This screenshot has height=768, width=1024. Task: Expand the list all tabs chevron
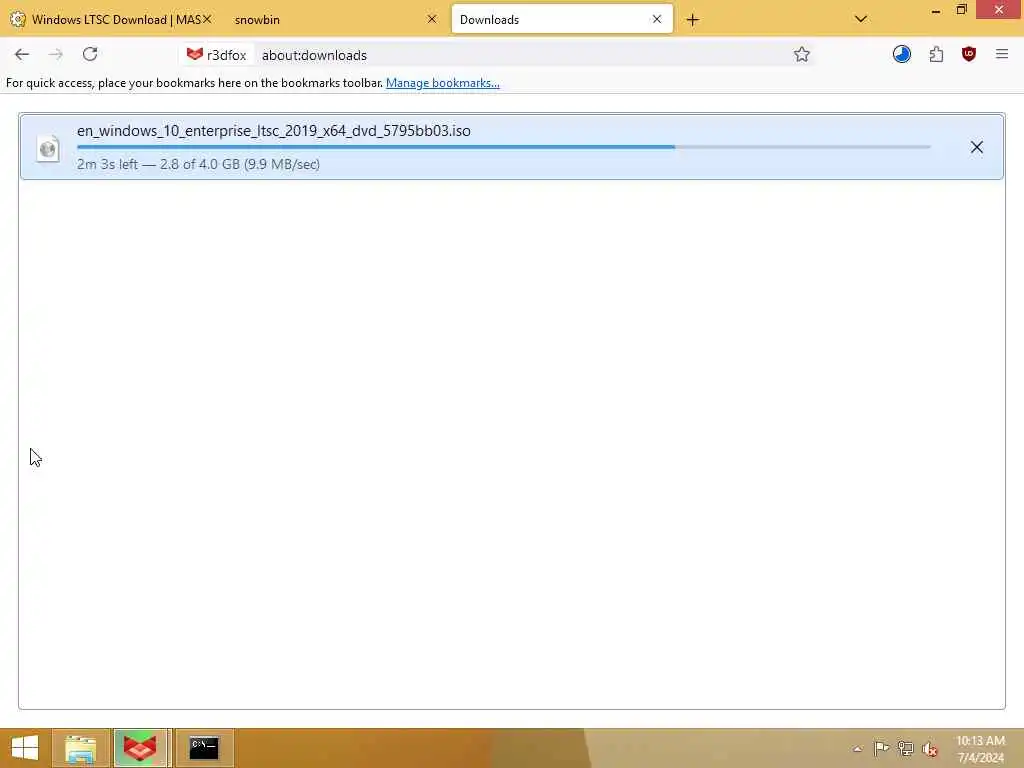pyautogui.click(x=861, y=19)
